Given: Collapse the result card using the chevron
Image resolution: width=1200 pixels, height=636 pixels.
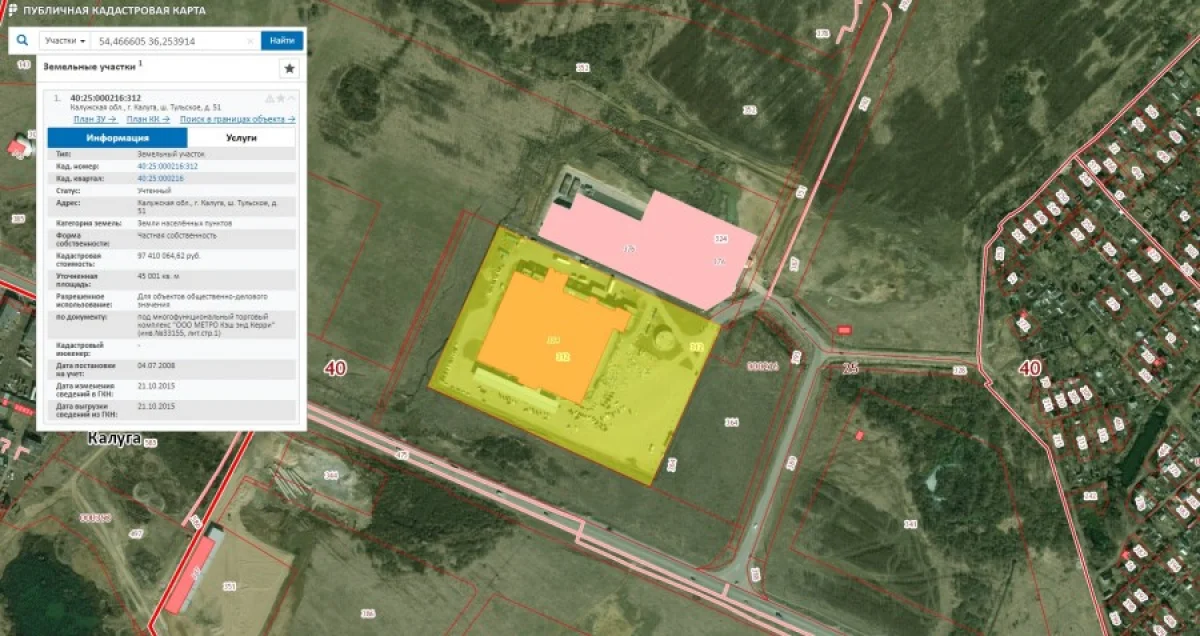Looking at the screenshot, I should (292, 97).
